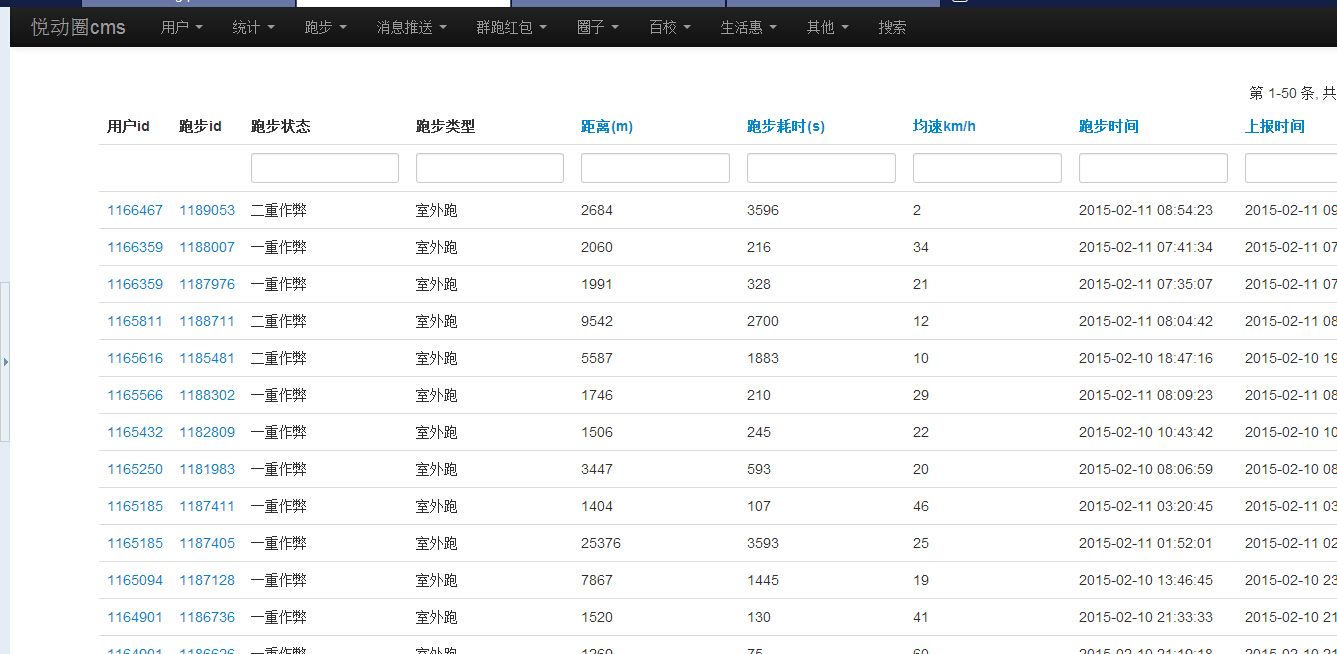
Task: Open run id 1181983
Action: [207, 469]
